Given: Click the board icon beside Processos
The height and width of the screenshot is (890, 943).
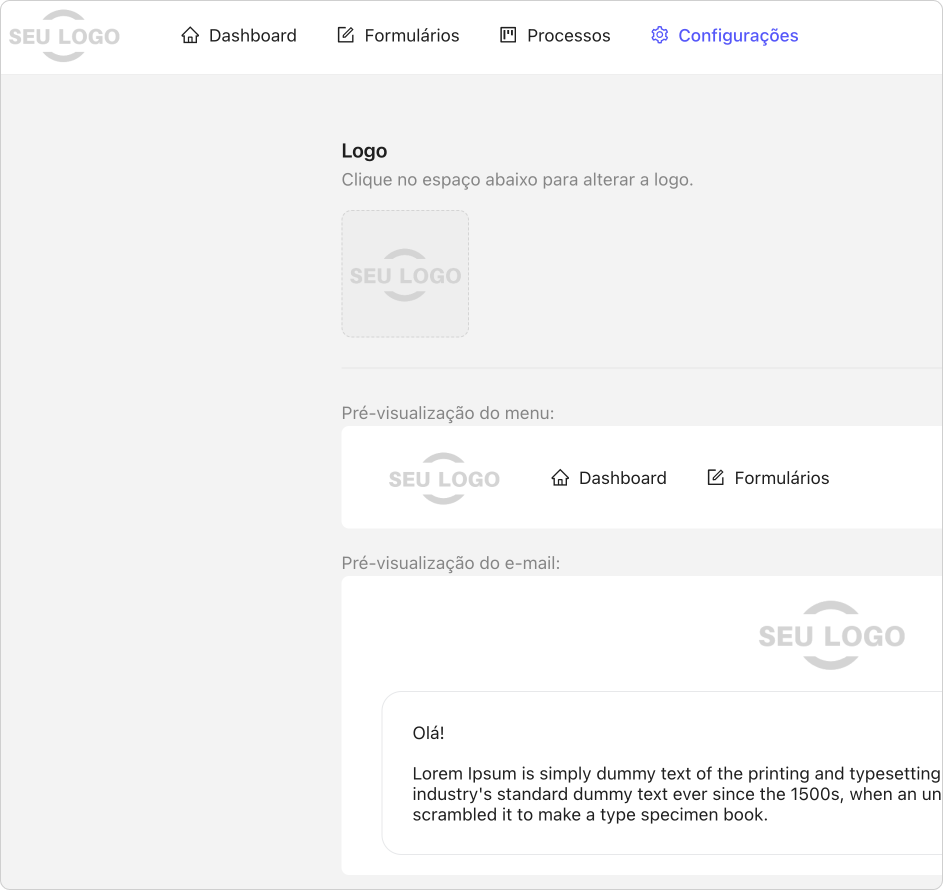Looking at the screenshot, I should 508,36.
